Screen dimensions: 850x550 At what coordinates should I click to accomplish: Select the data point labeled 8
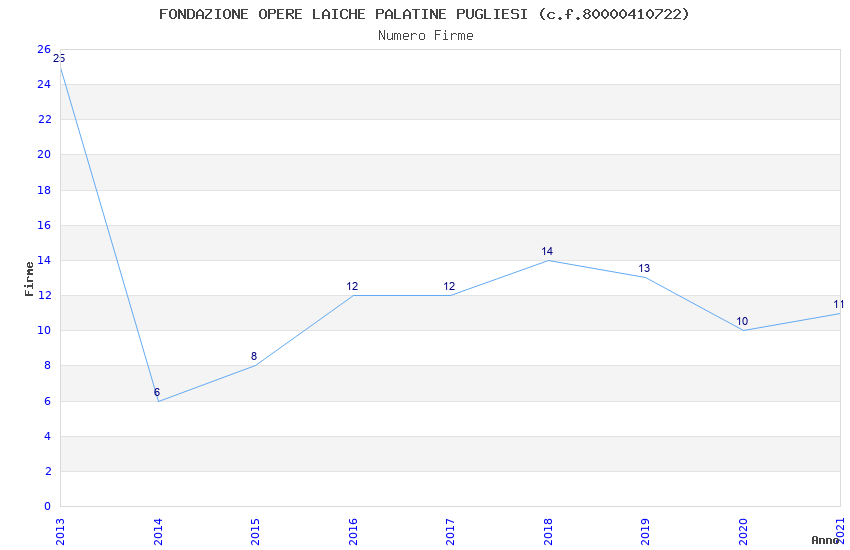[254, 357]
